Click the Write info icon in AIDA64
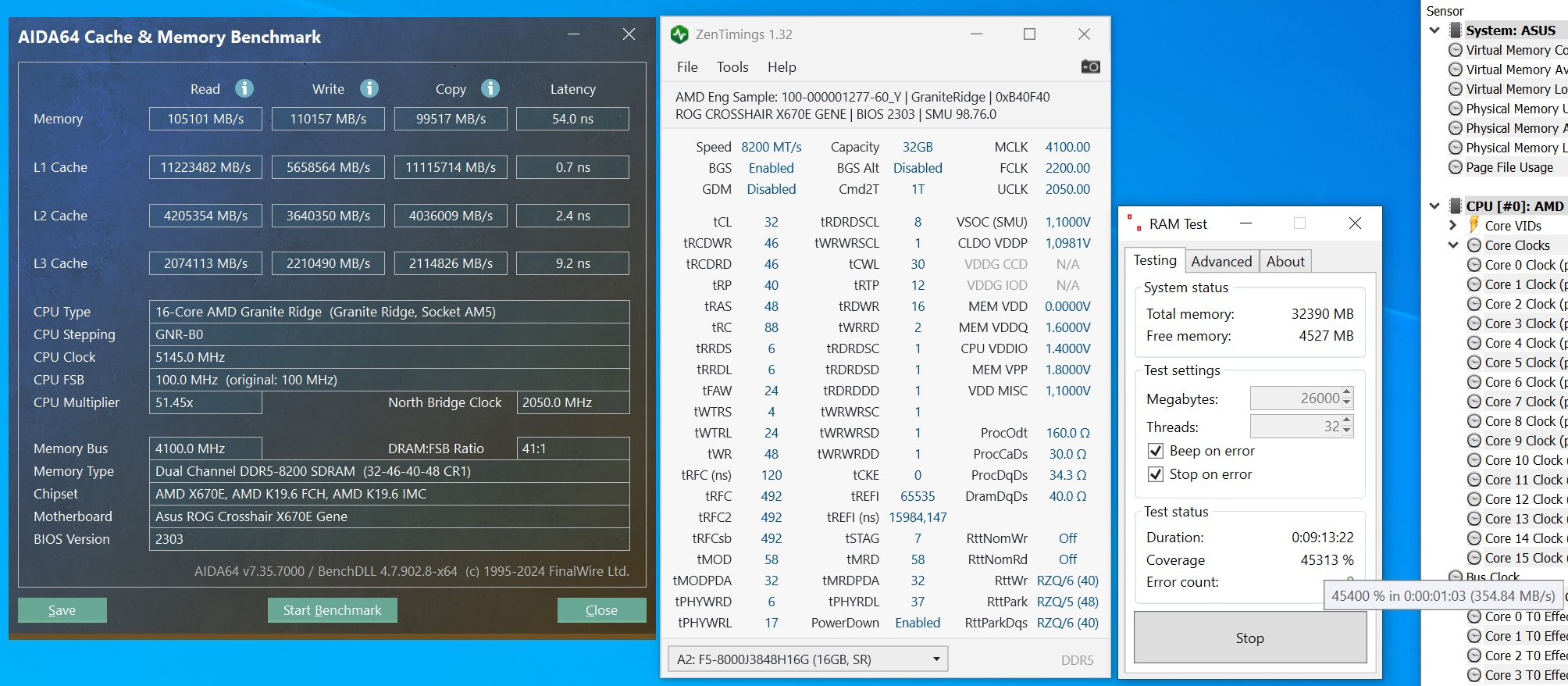This screenshot has width=1568, height=686. click(x=369, y=88)
